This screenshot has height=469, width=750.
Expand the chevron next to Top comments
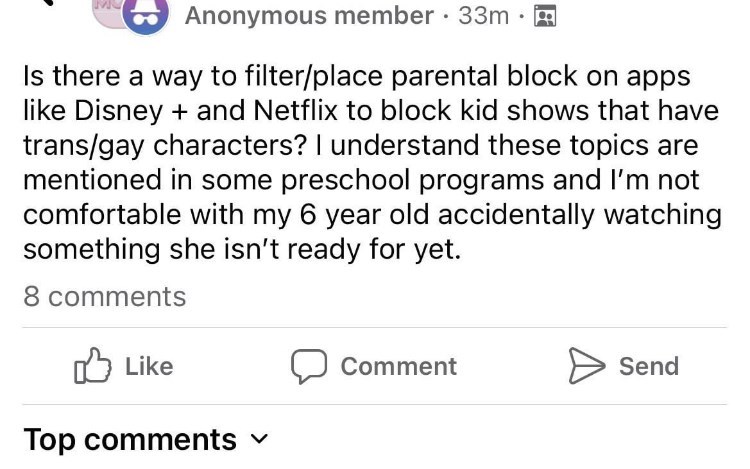pyautogui.click(x=259, y=439)
